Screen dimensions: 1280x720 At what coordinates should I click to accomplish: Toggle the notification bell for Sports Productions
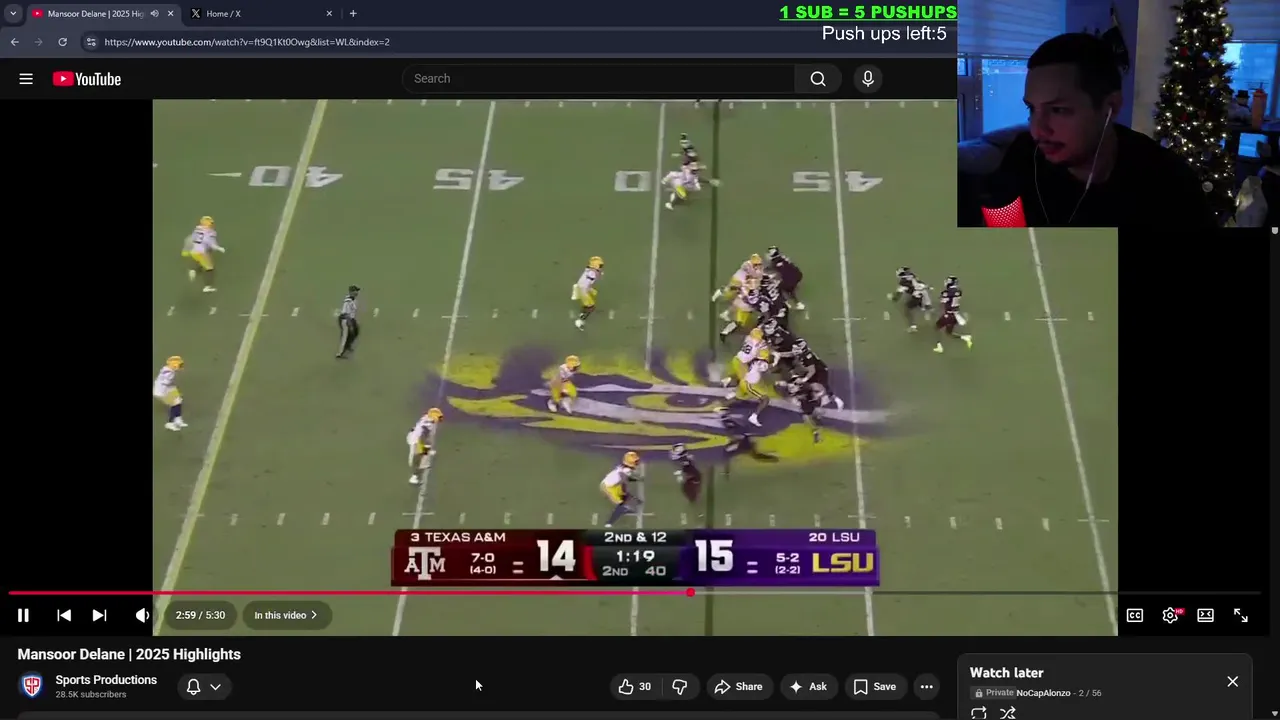pyautogui.click(x=194, y=686)
